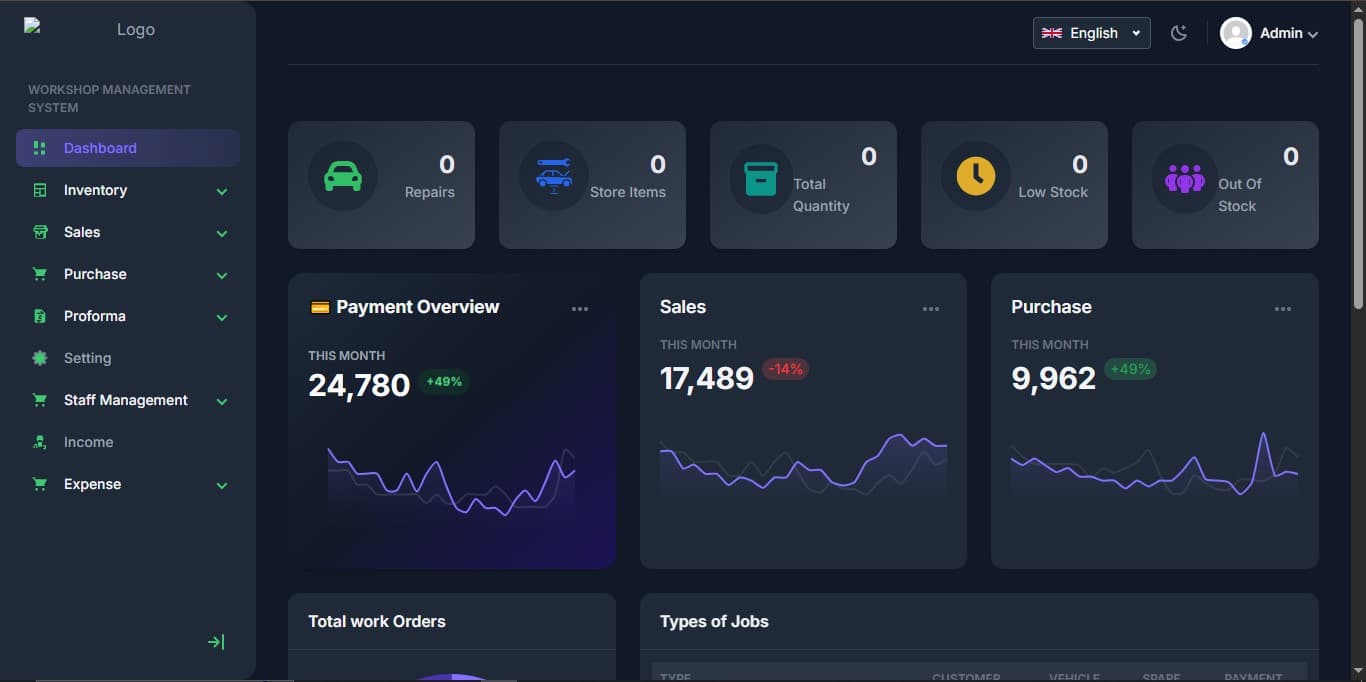The width and height of the screenshot is (1366, 682).
Task: Click the Sales line chart
Action: (803, 465)
